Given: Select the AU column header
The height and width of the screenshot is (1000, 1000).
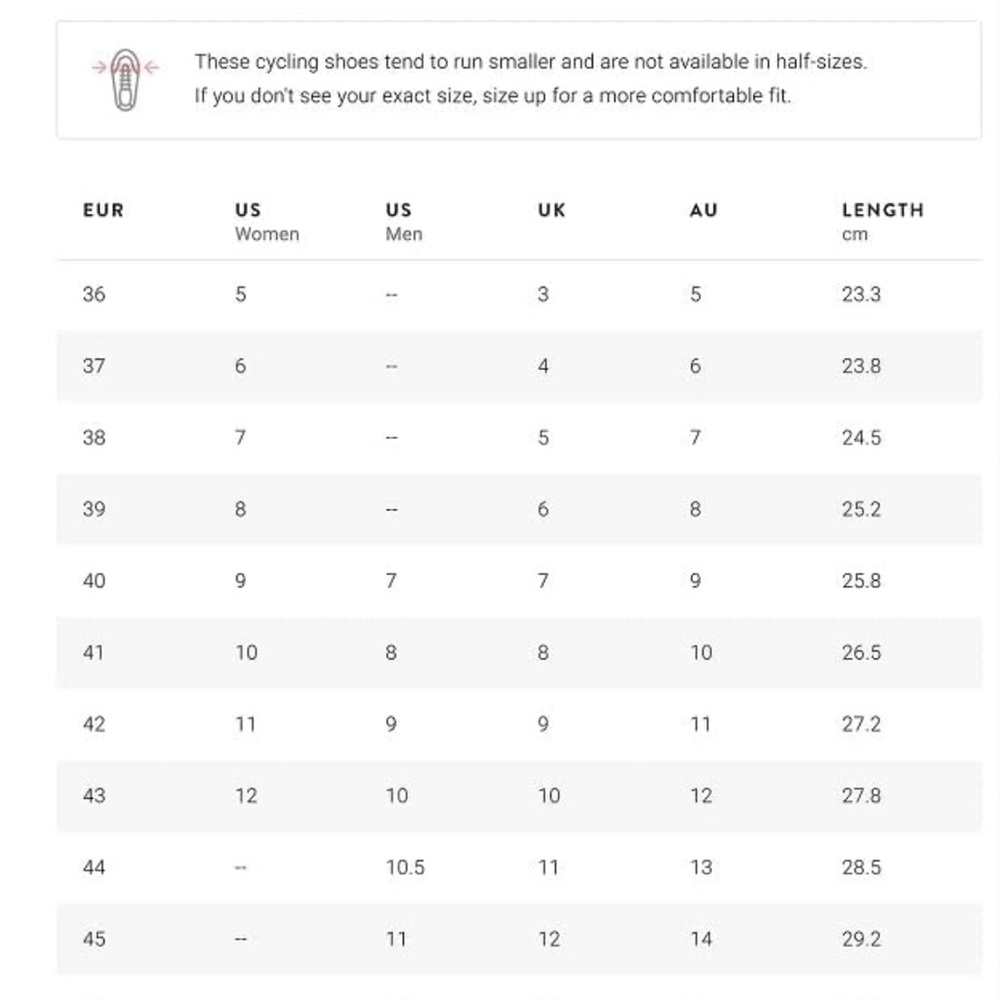Looking at the screenshot, I should pos(703,210).
